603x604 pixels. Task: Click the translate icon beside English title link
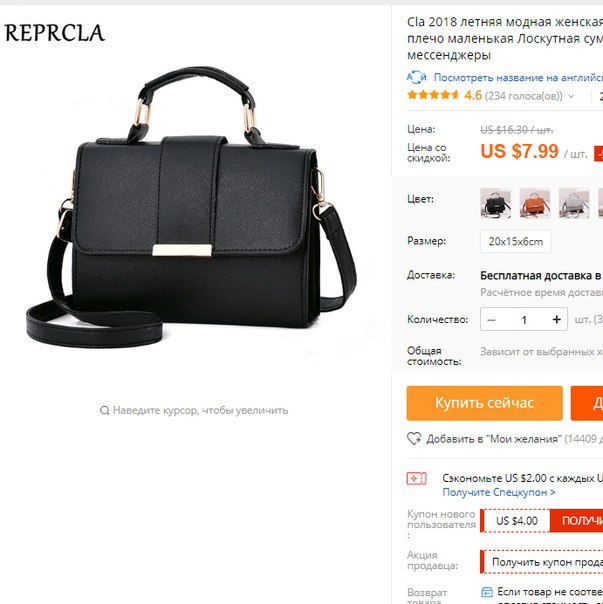pyautogui.click(x=416, y=77)
